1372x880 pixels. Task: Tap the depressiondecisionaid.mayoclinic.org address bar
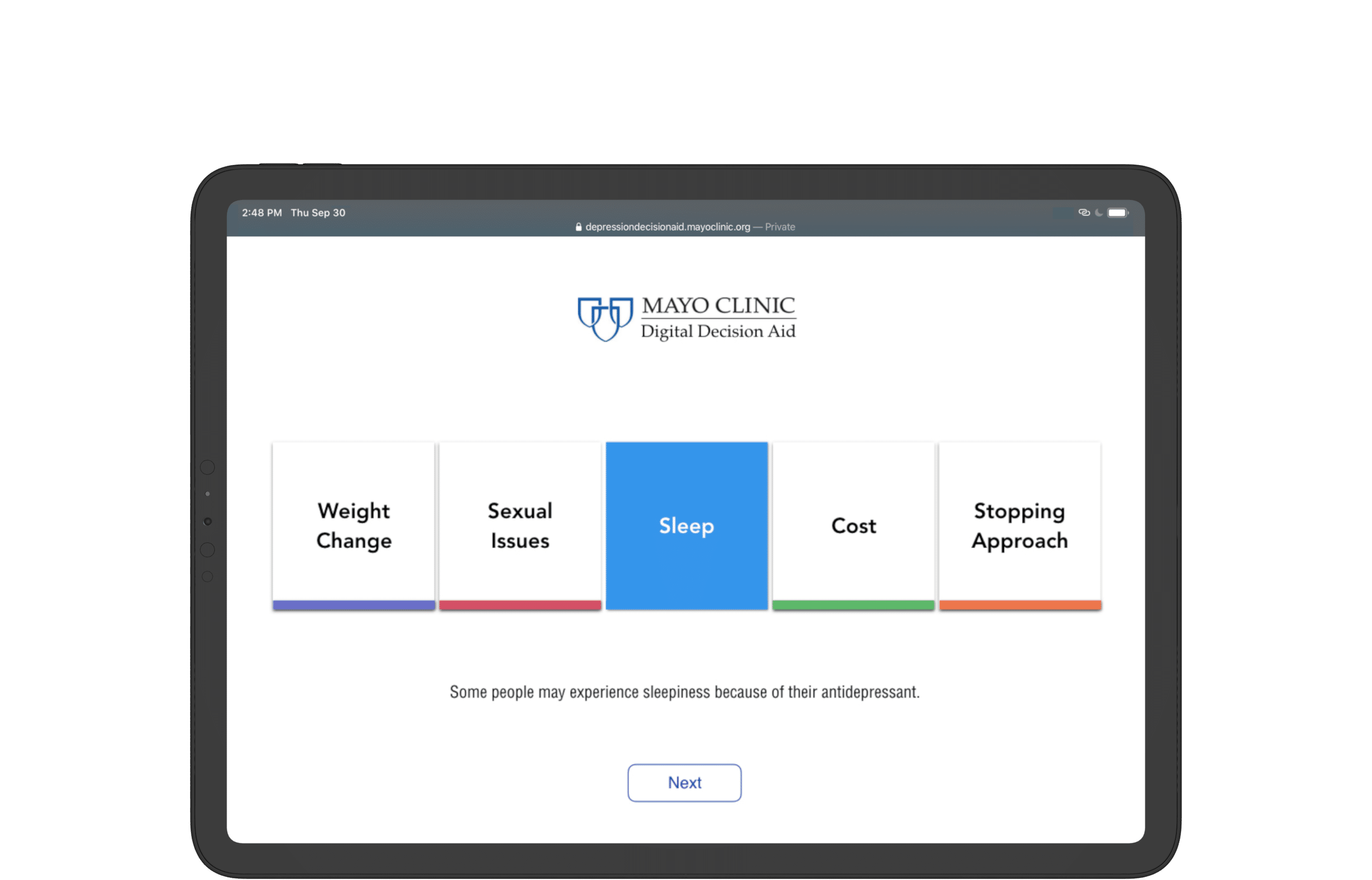685,227
